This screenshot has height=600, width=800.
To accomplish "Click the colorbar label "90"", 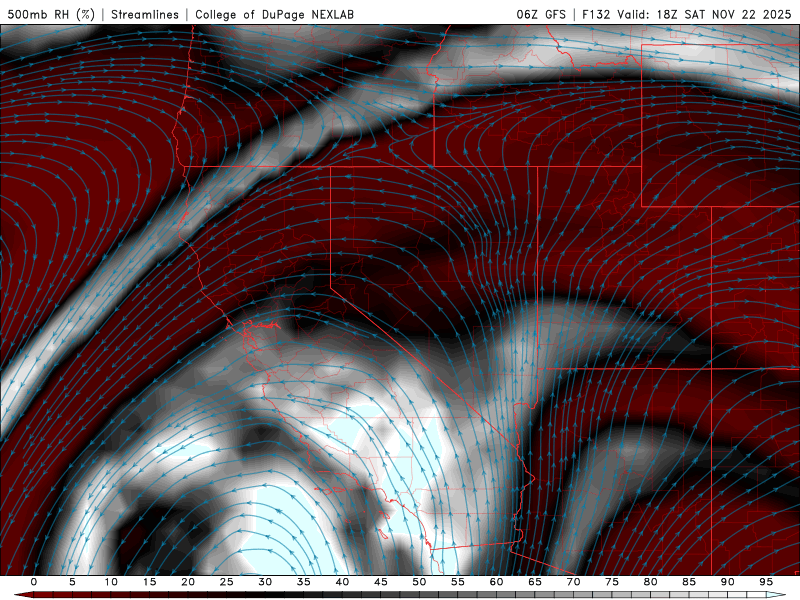I will tap(727, 582).
